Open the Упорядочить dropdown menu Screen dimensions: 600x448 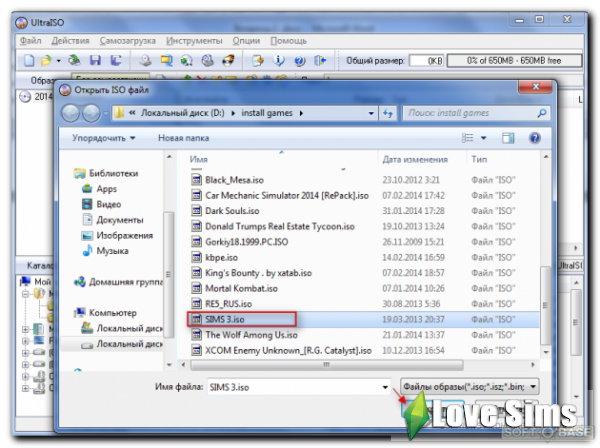tap(103, 138)
